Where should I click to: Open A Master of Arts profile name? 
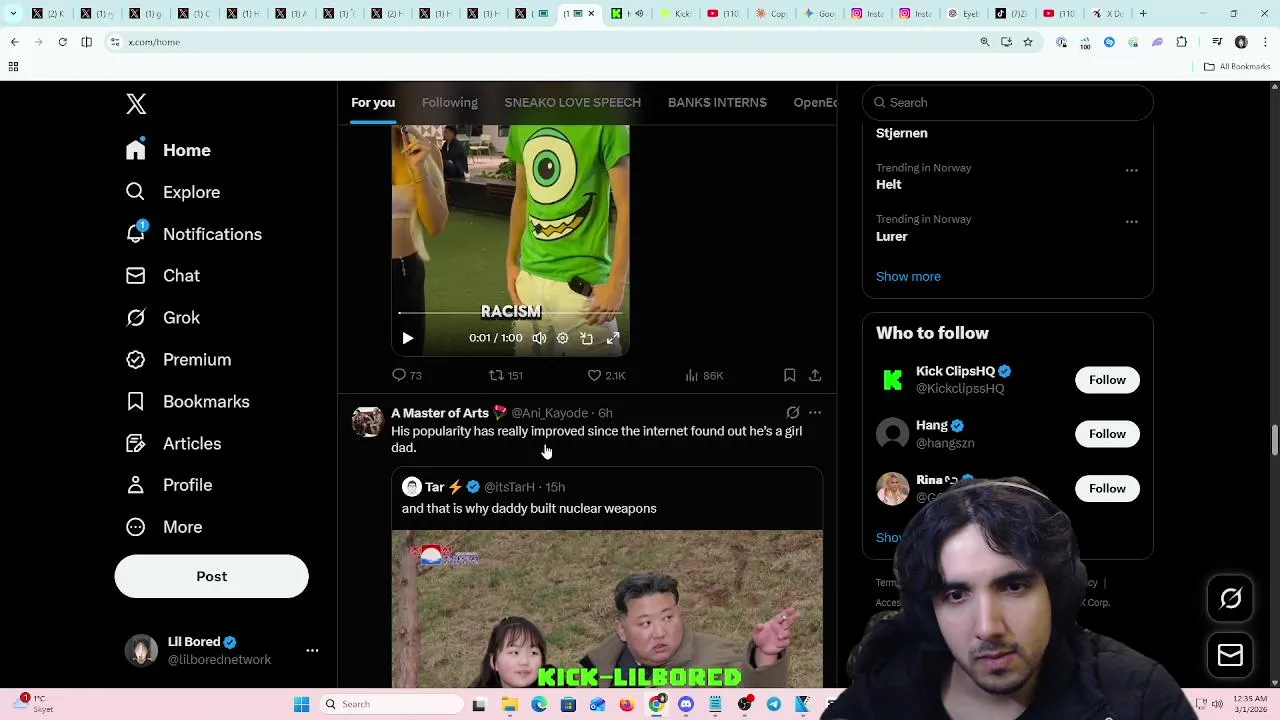tap(440, 413)
